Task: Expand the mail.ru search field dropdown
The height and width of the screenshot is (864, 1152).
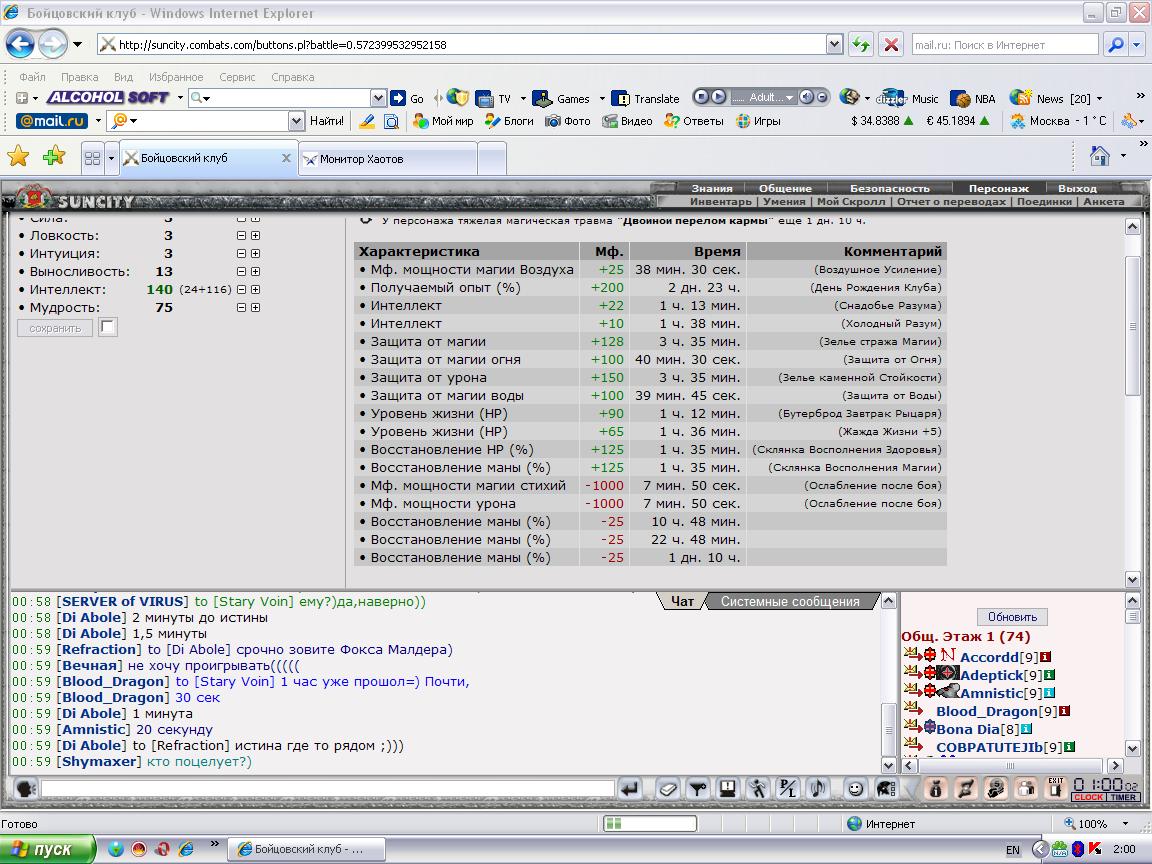Action: [x=296, y=120]
